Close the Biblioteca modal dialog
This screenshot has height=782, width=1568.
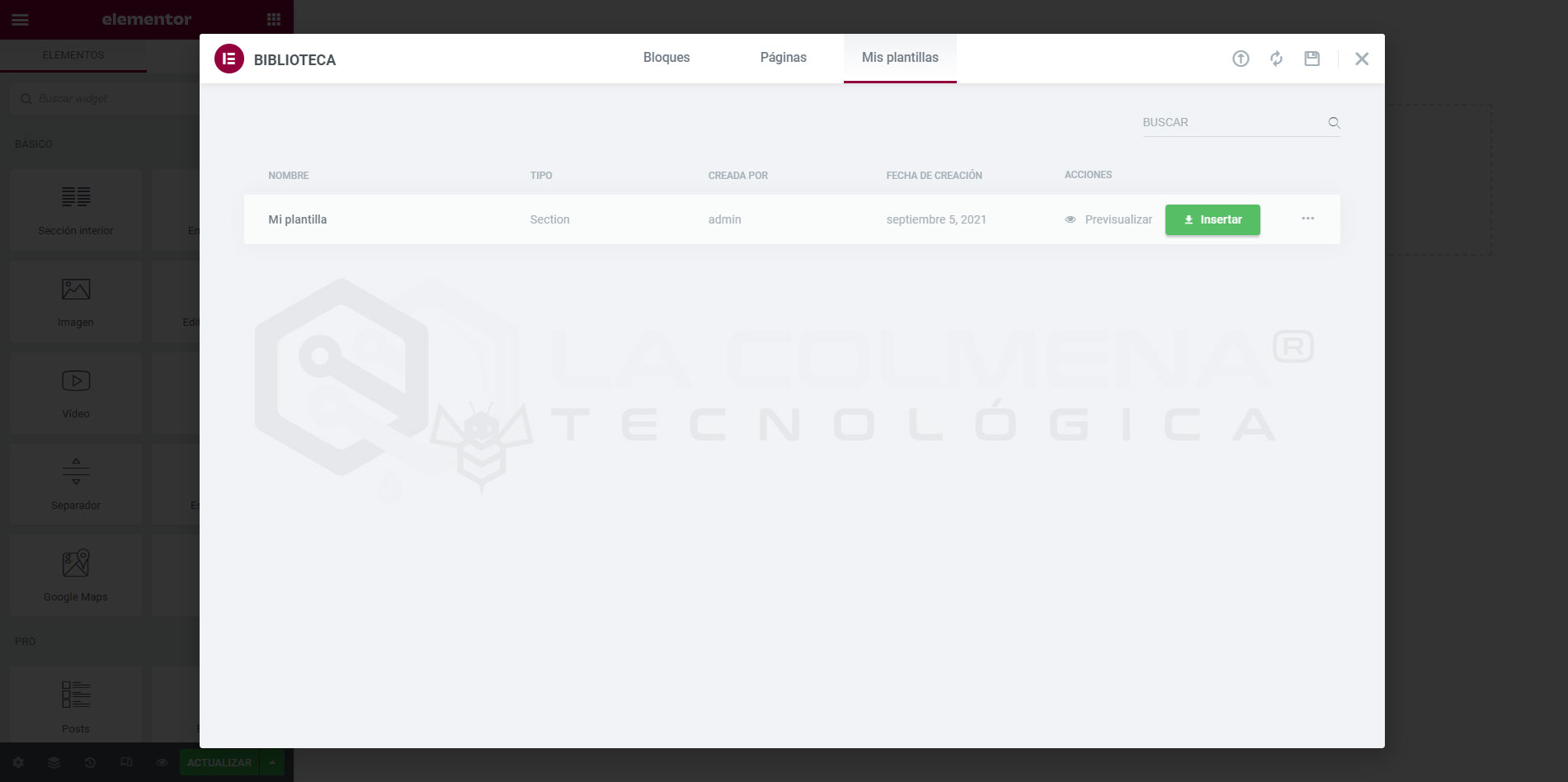click(1362, 59)
